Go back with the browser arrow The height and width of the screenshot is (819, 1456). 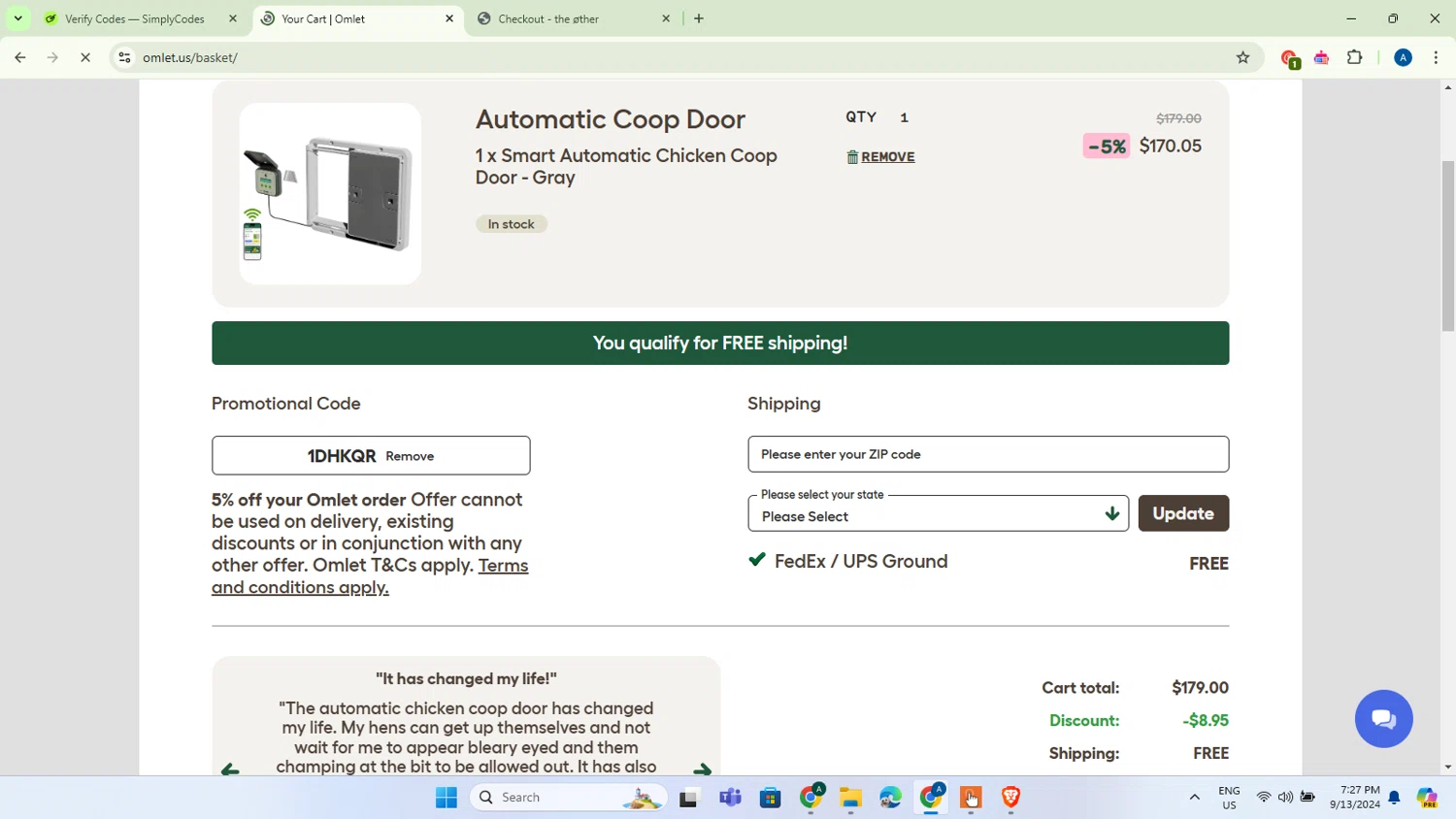[x=20, y=57]
